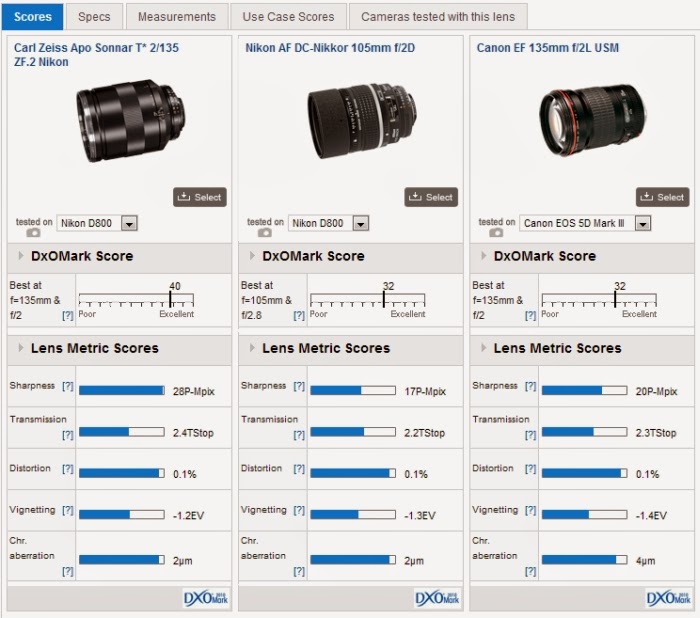Collapse DxOMark Score for Carl Zeiss

coord(21,256)
